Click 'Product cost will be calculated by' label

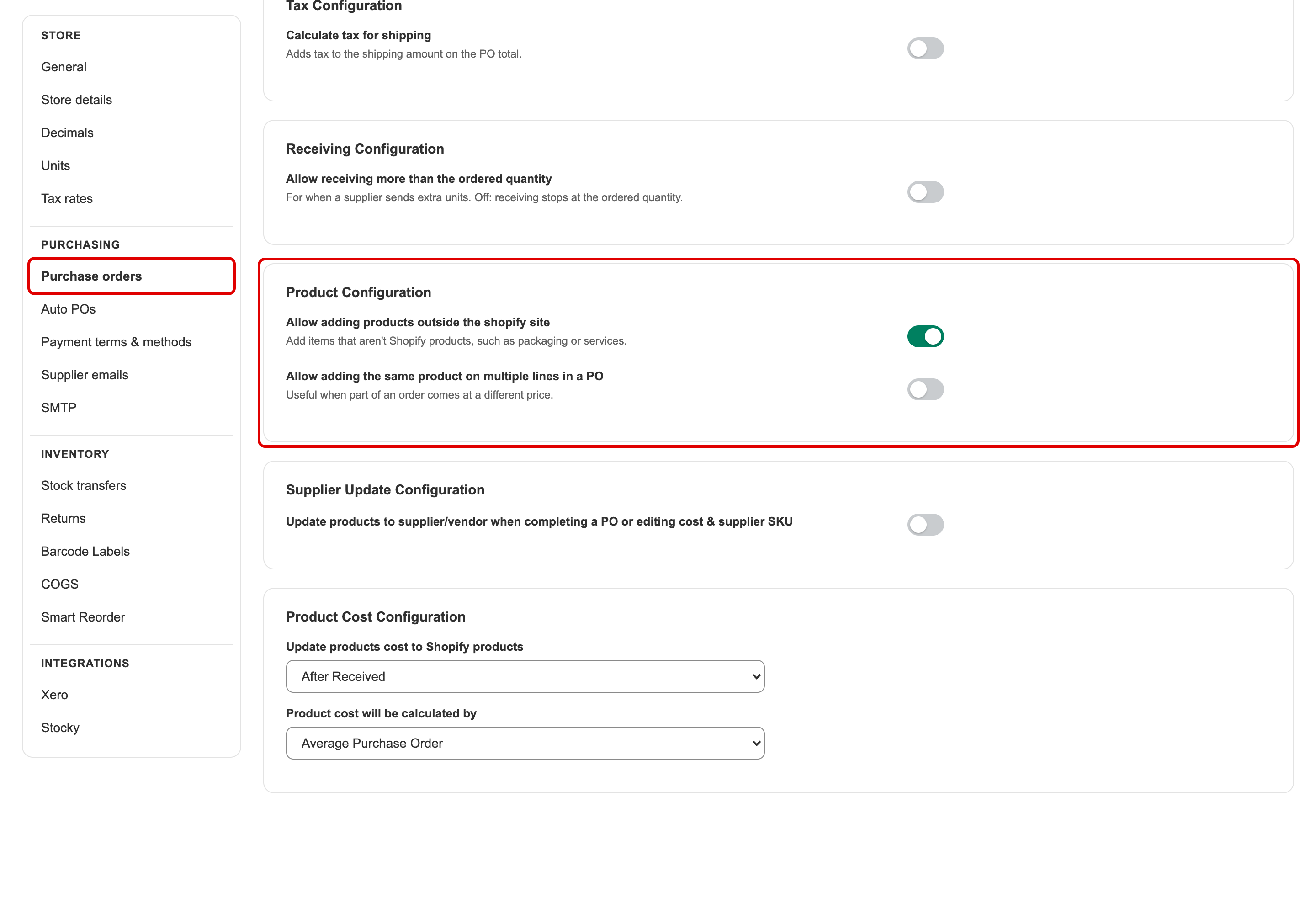coord(381,713)
